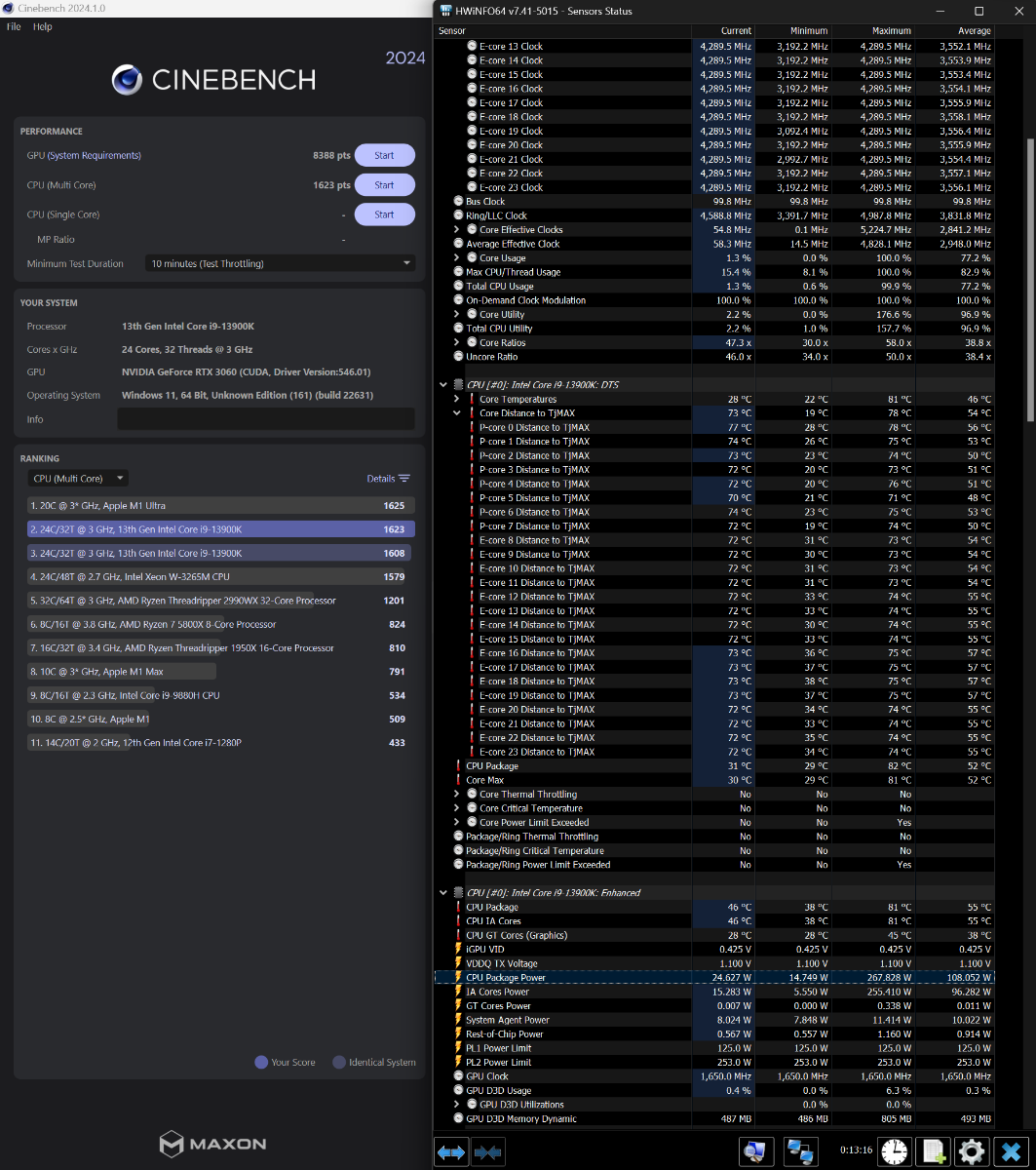Select the Core i7-1280P ranking entry
This screenshot has height=1170, width=1036.
point(221,743)
